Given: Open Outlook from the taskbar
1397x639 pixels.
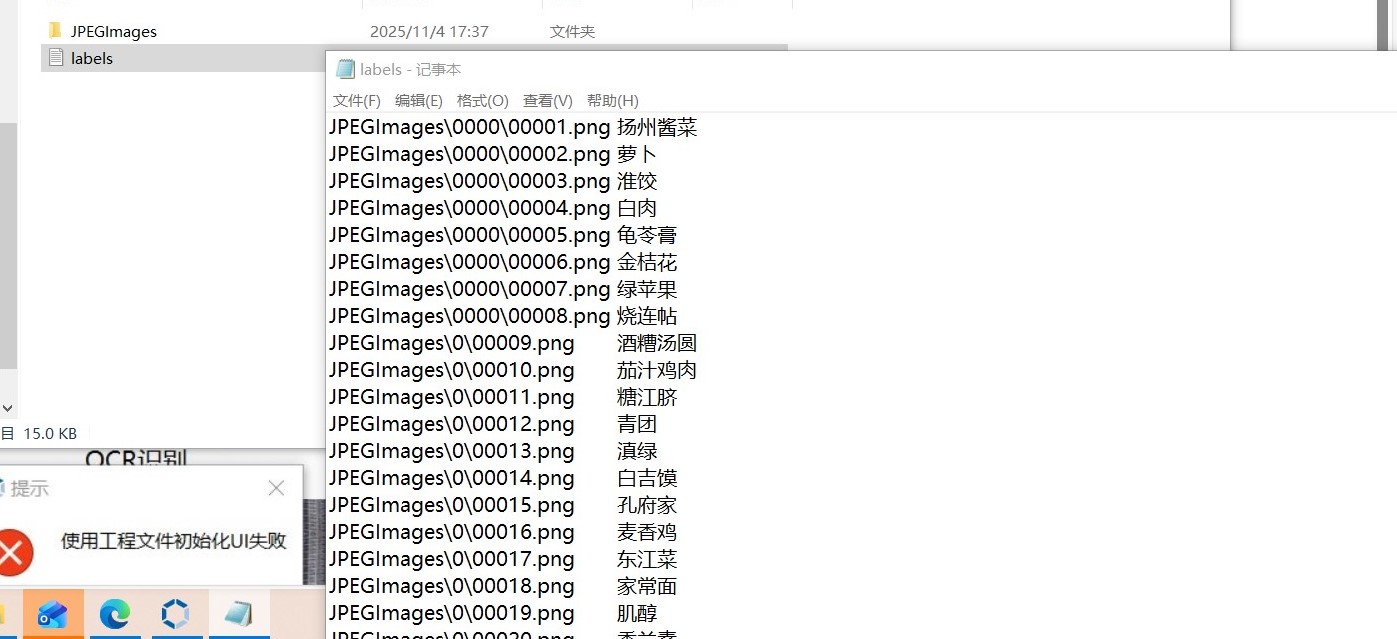Looking at the screenshot, I should pos(52,614).
